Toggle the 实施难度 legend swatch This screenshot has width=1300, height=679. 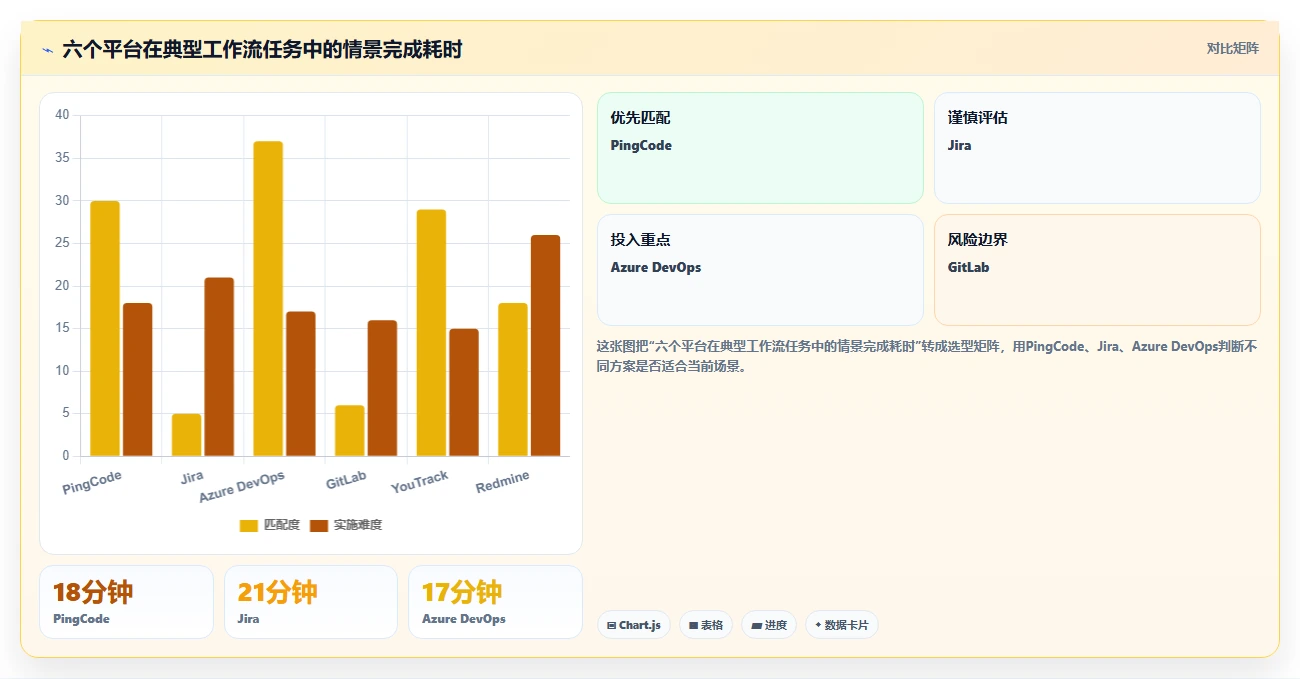pyautogui.click(x=319, y=525)
